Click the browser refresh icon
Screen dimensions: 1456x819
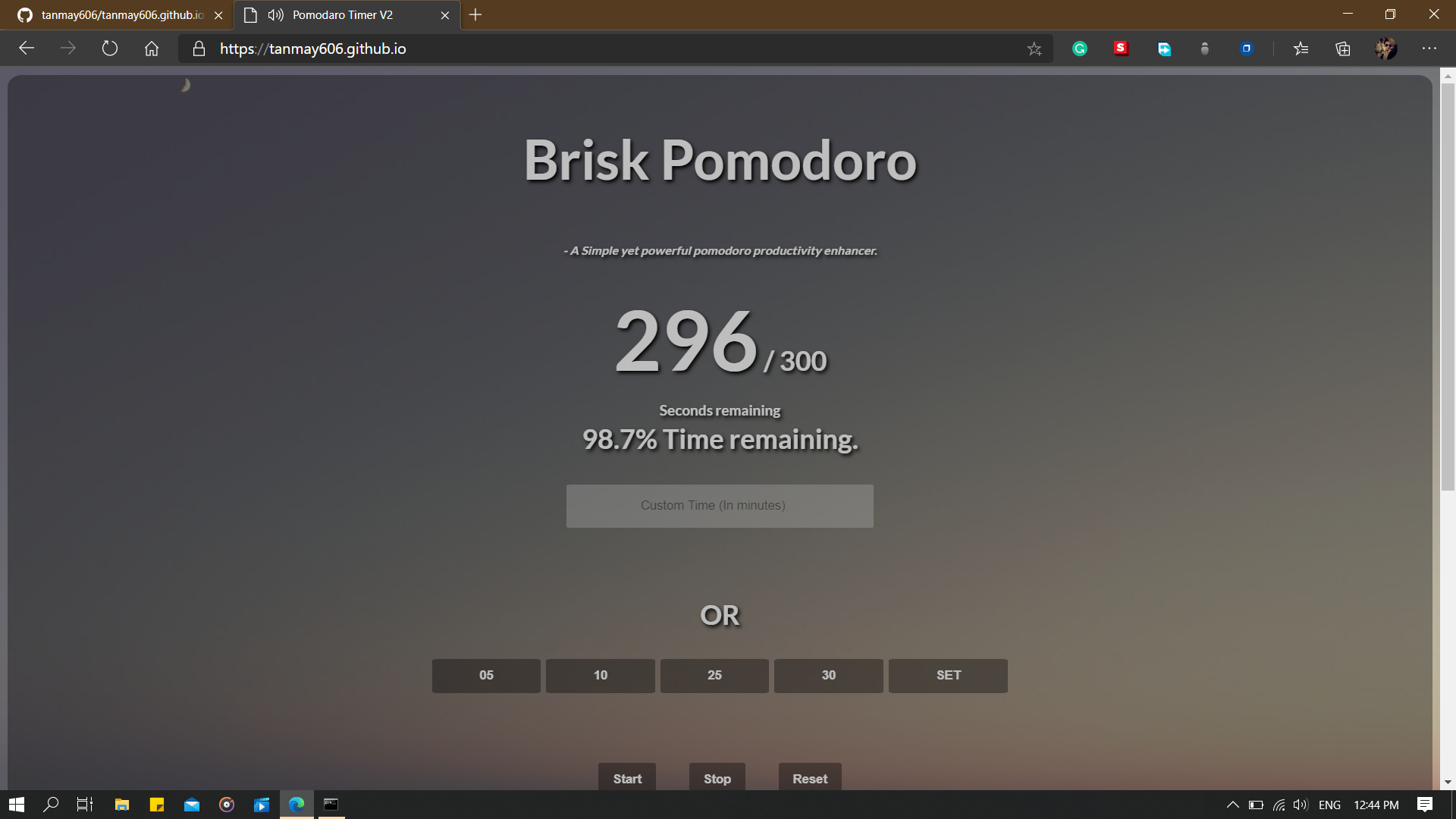[110, 49]
